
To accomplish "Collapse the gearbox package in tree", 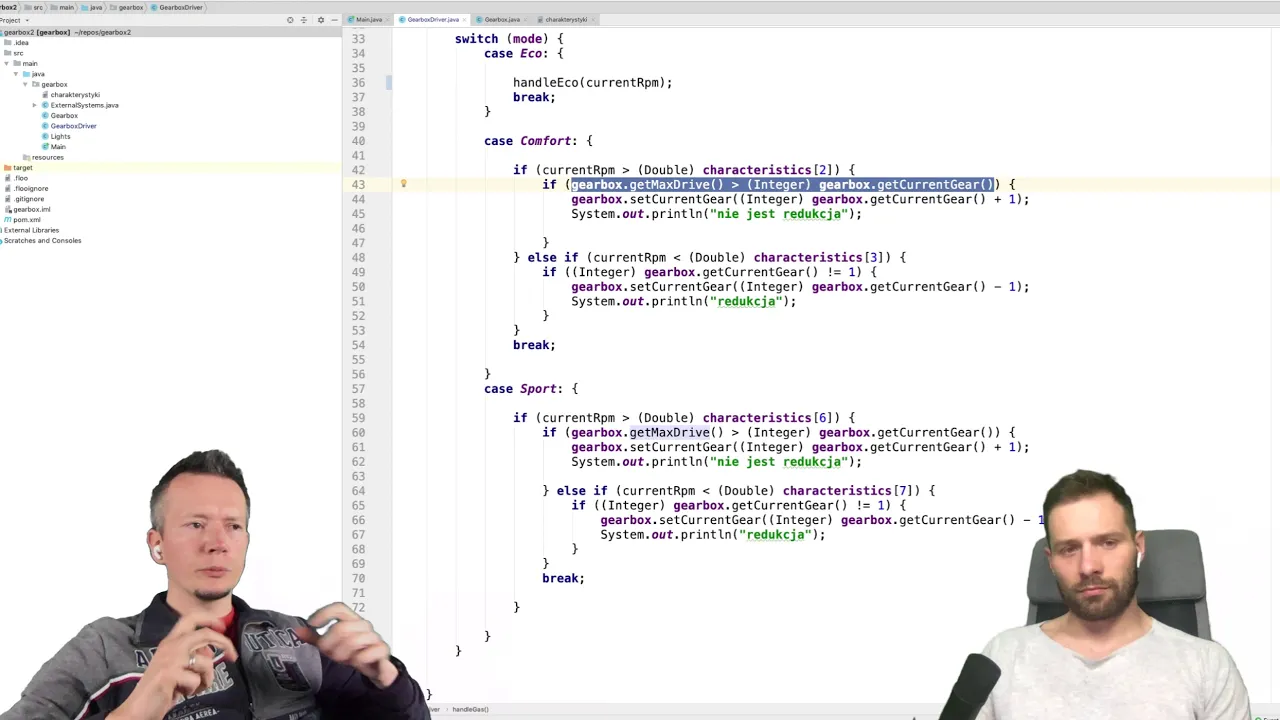I will click(25, 85).
